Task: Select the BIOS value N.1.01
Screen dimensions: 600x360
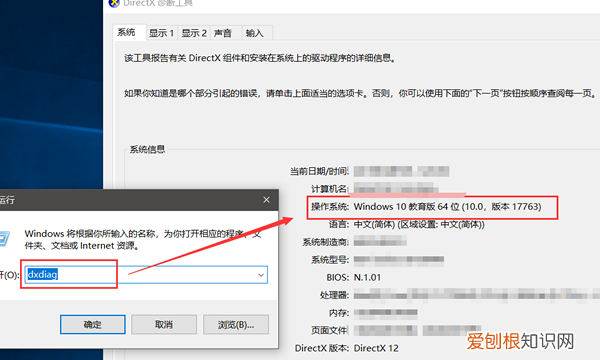Action: tap(367, 277)
